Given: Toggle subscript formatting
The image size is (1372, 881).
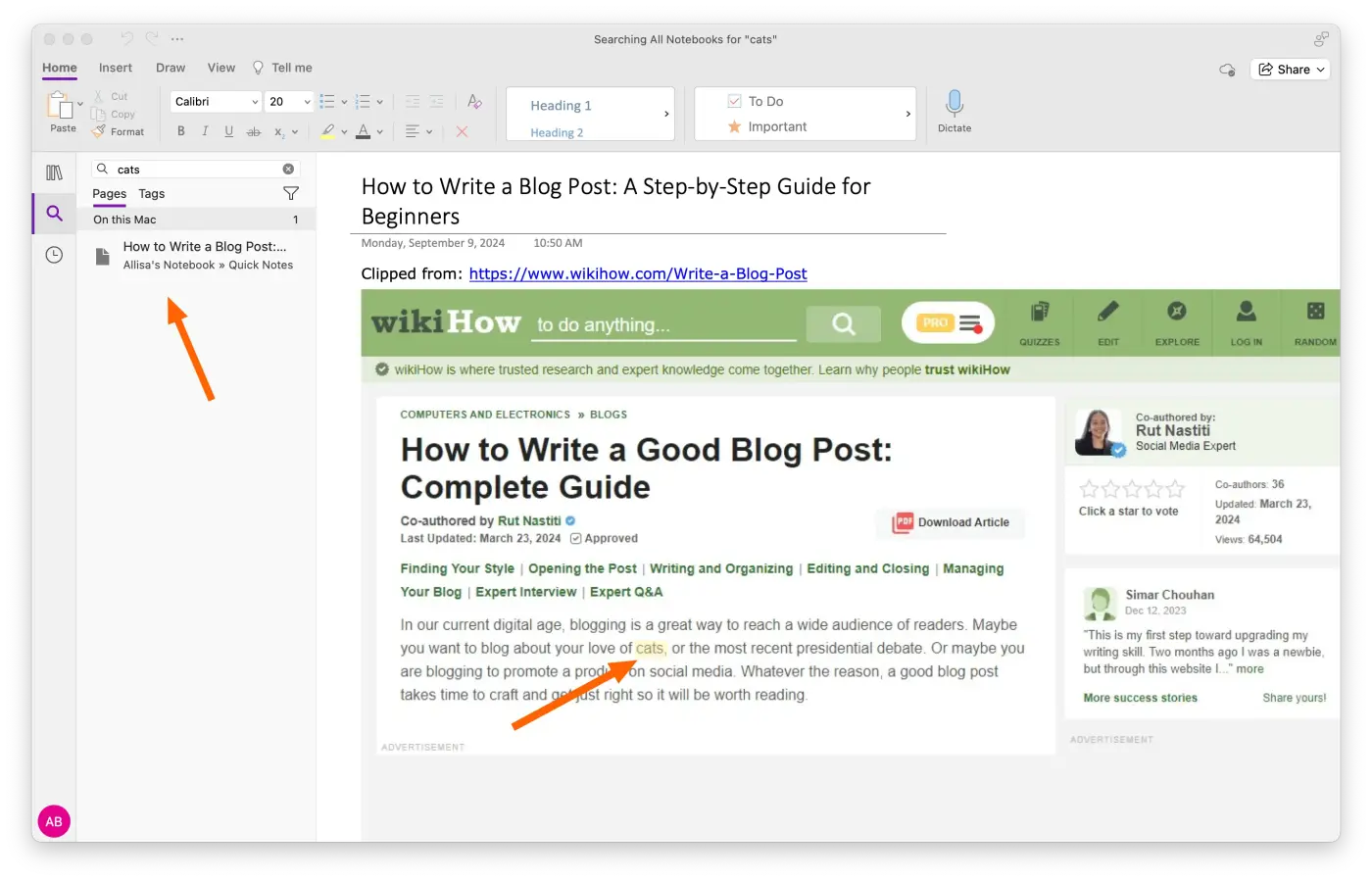Looking at the screenshot, I should pos(279,131).
